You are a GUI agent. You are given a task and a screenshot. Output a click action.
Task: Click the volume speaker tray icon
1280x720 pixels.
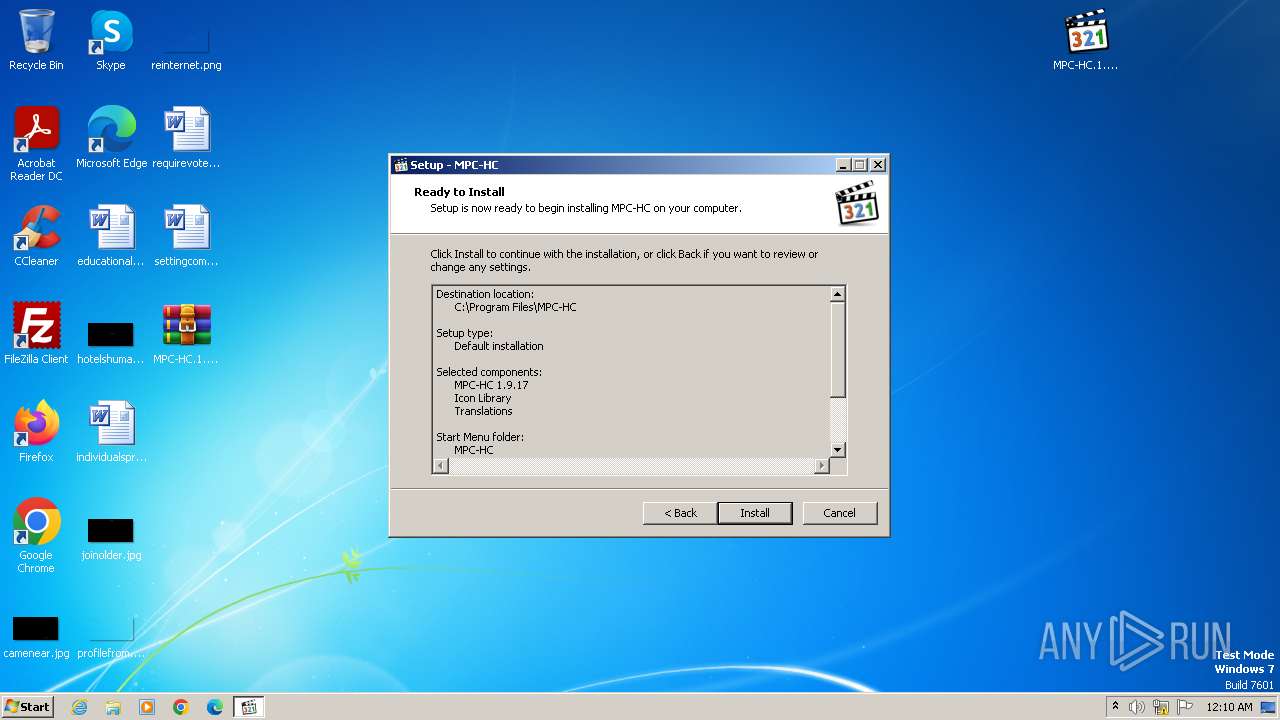pyautogui.click(x=1137, y=707)
